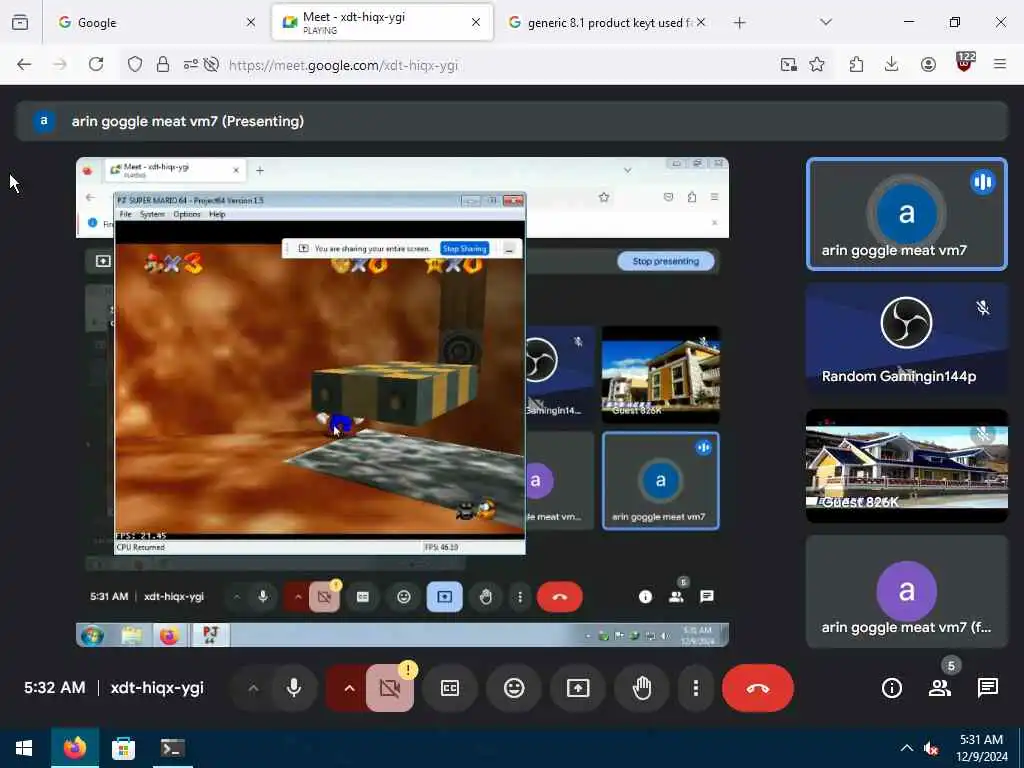1024x768 pixels.
Task: Open a new browser tab
Action: point(739,22)
